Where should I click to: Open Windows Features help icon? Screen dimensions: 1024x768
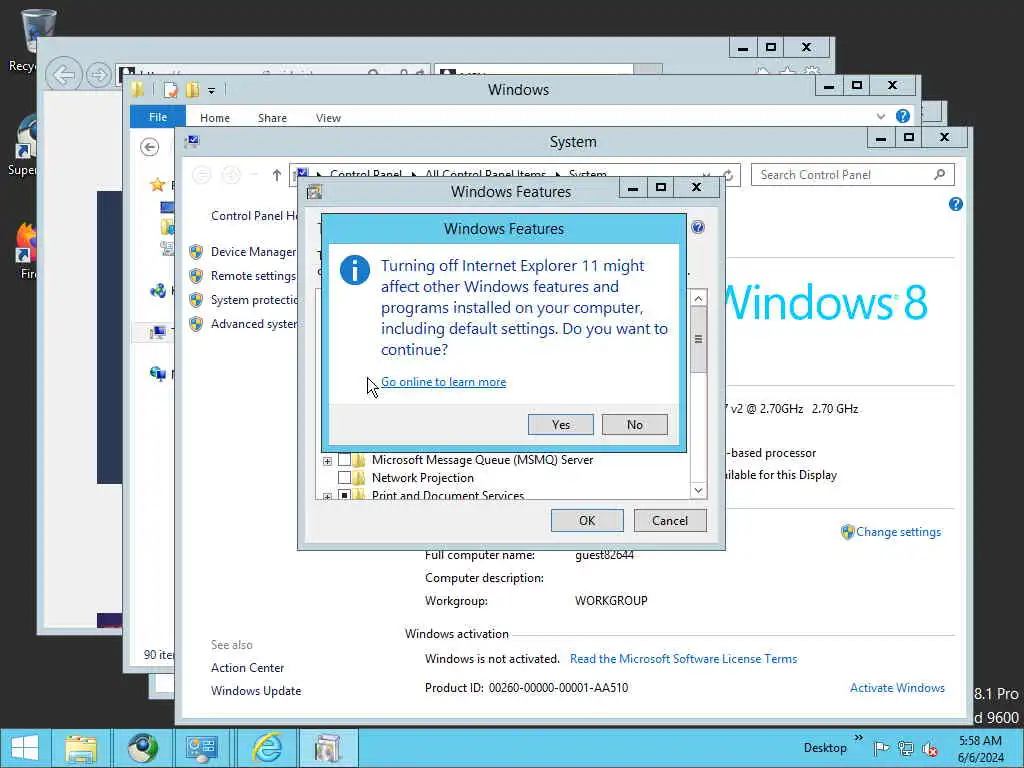point(697,227)
